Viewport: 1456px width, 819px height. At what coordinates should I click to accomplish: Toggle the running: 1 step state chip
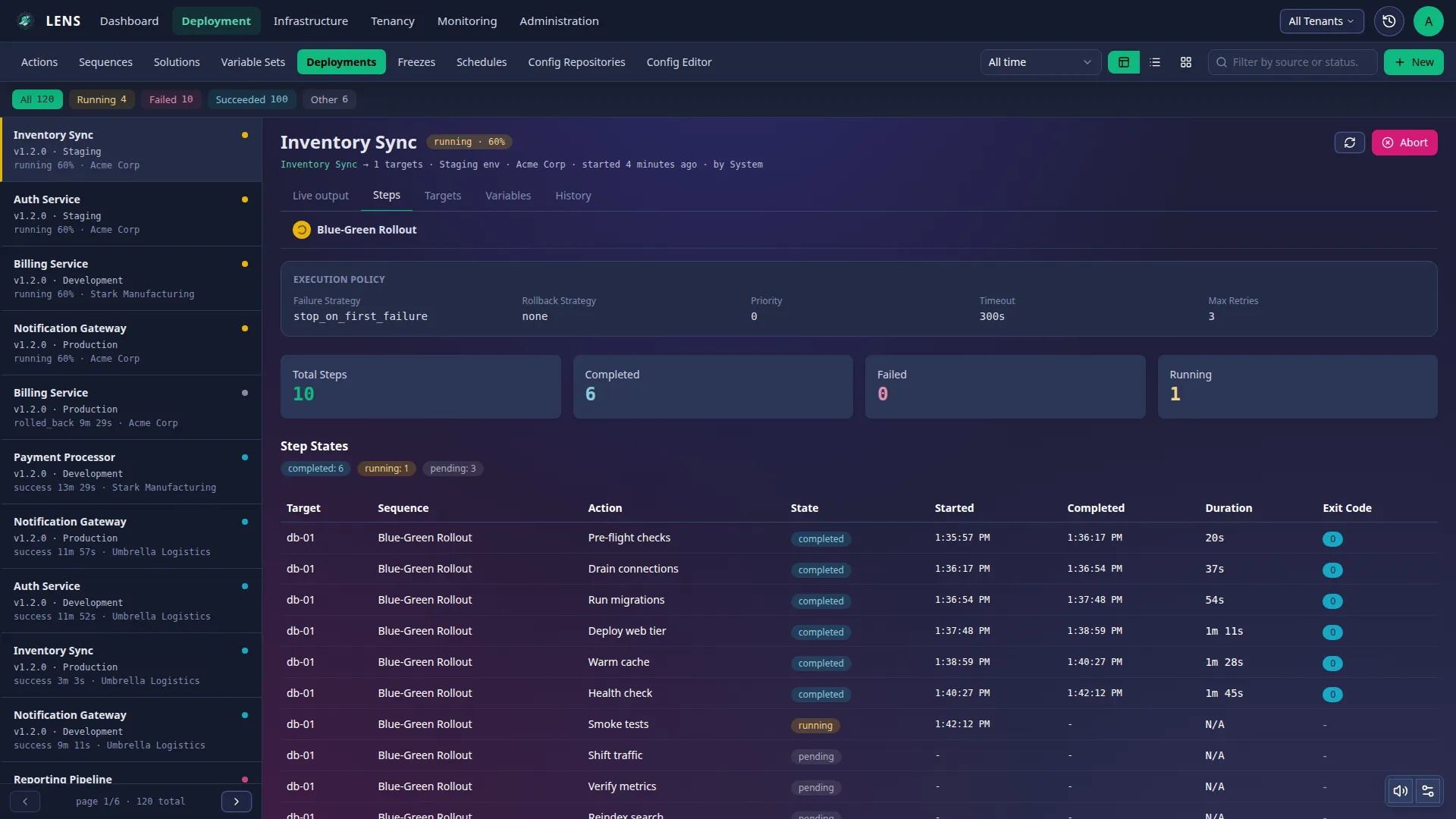[x=386, y=469]
